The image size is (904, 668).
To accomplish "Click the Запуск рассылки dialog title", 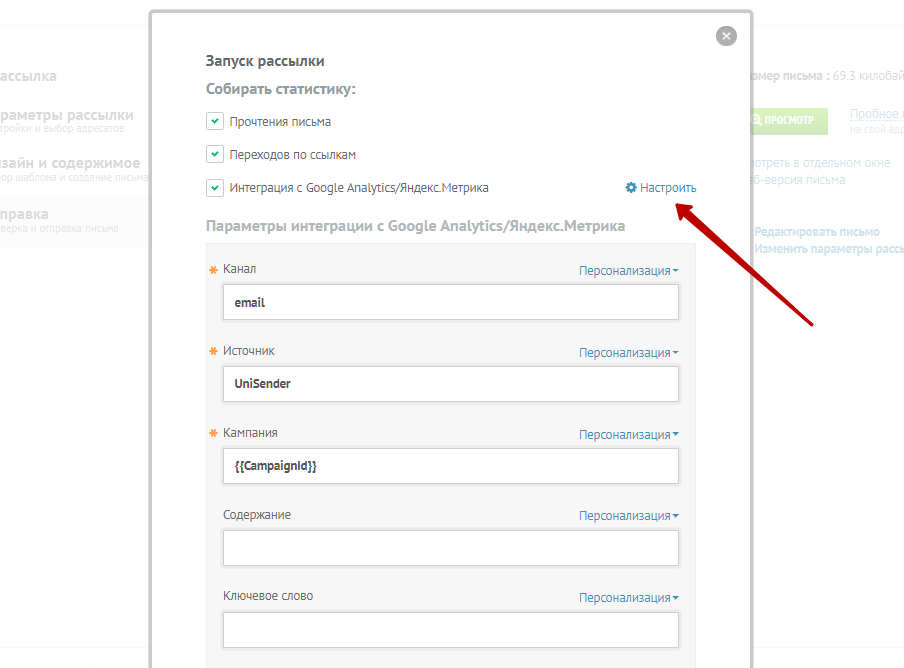I will tap(265, 61).
